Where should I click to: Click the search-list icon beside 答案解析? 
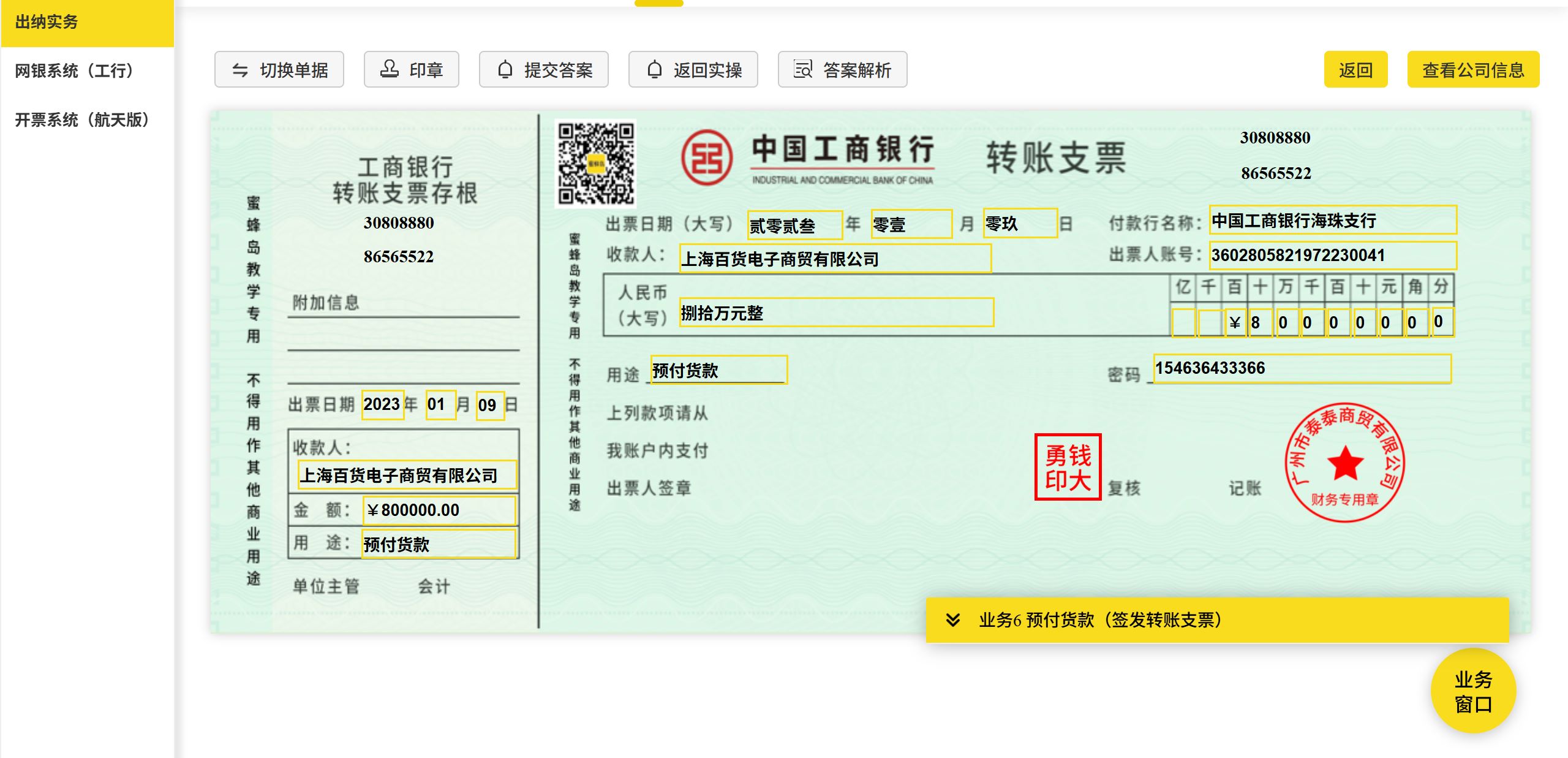pyautogui.click(x=803, y=69)
